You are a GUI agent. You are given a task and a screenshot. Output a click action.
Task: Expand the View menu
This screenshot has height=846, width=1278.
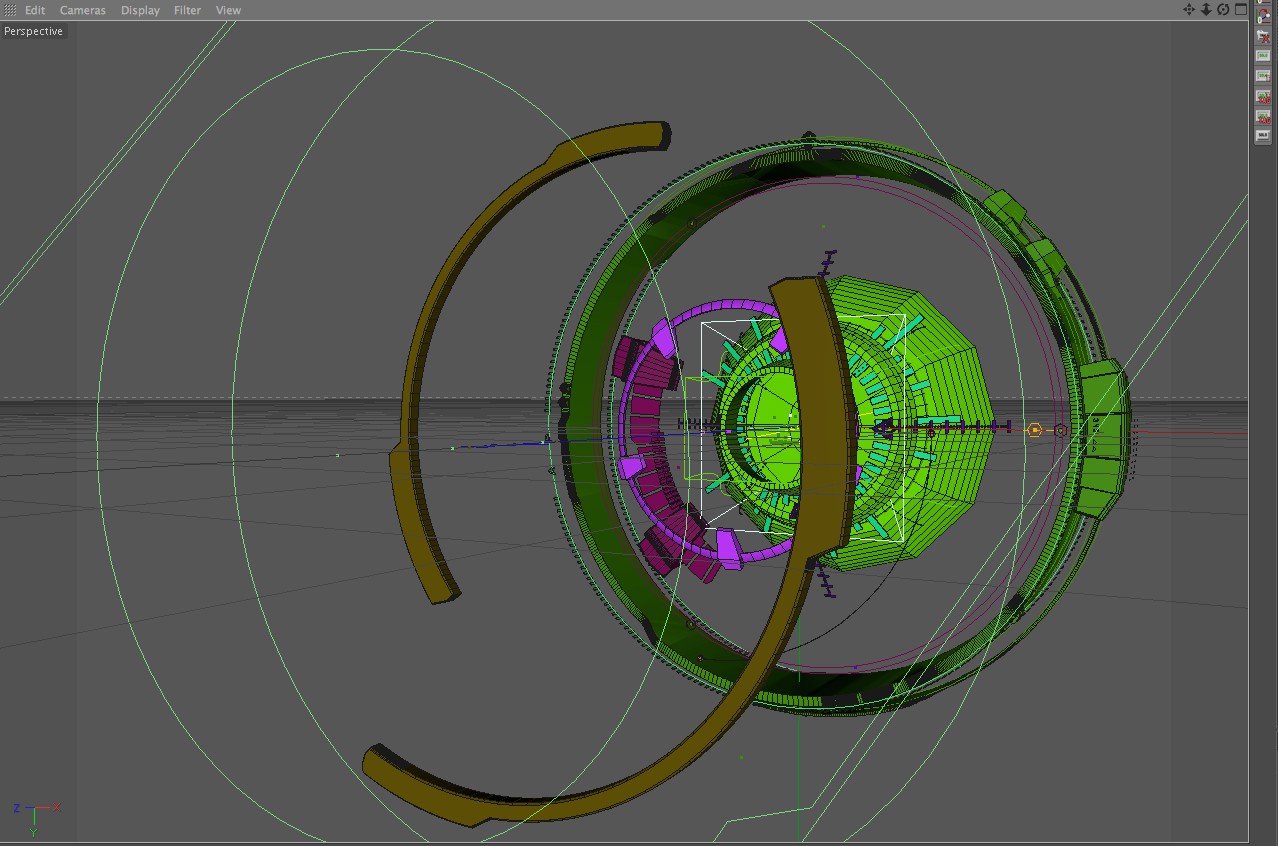tap(228, 10)
